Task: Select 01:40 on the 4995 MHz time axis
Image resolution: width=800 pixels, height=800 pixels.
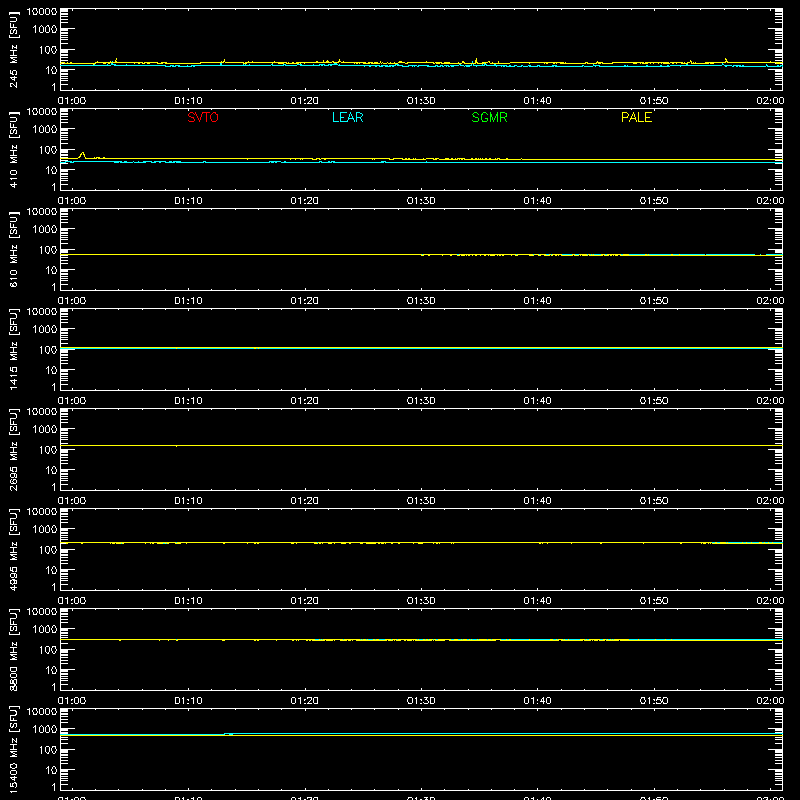Action: pyautogui.click(x=537, y=601)
